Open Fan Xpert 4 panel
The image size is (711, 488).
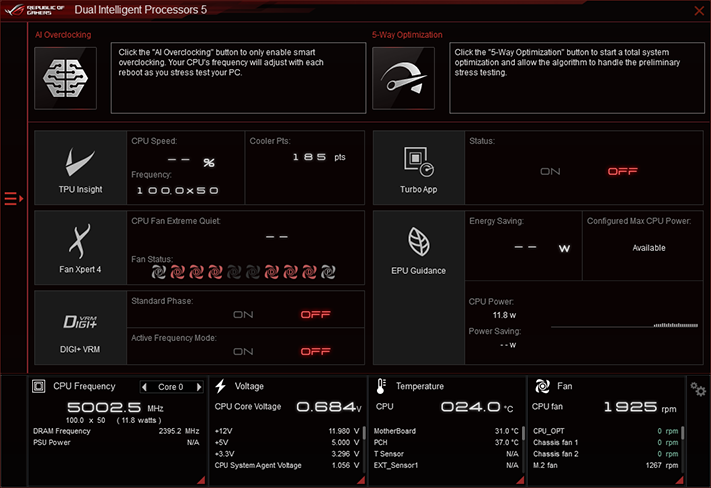coord(80,248)
